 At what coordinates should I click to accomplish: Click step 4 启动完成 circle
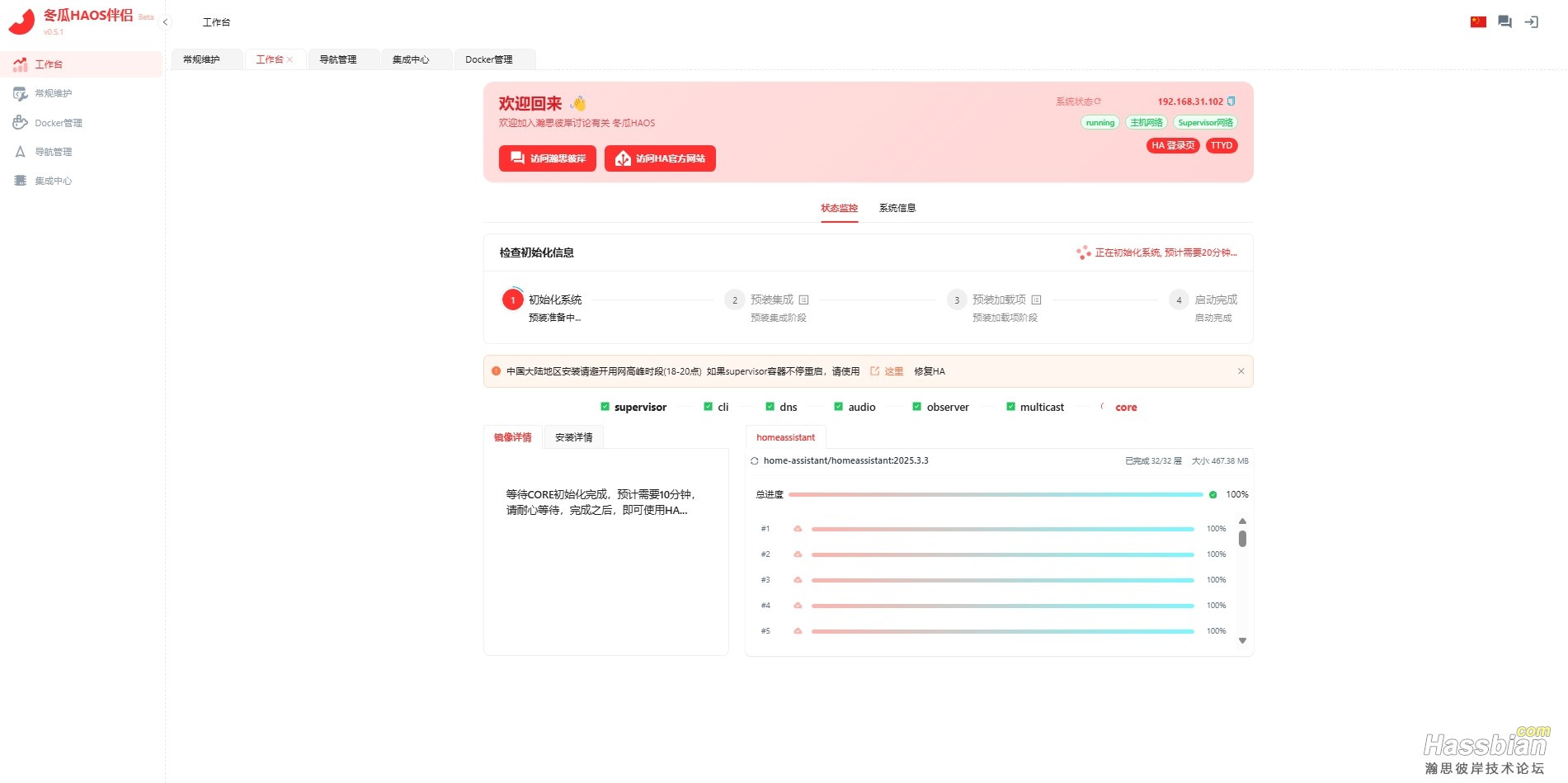1179,300
